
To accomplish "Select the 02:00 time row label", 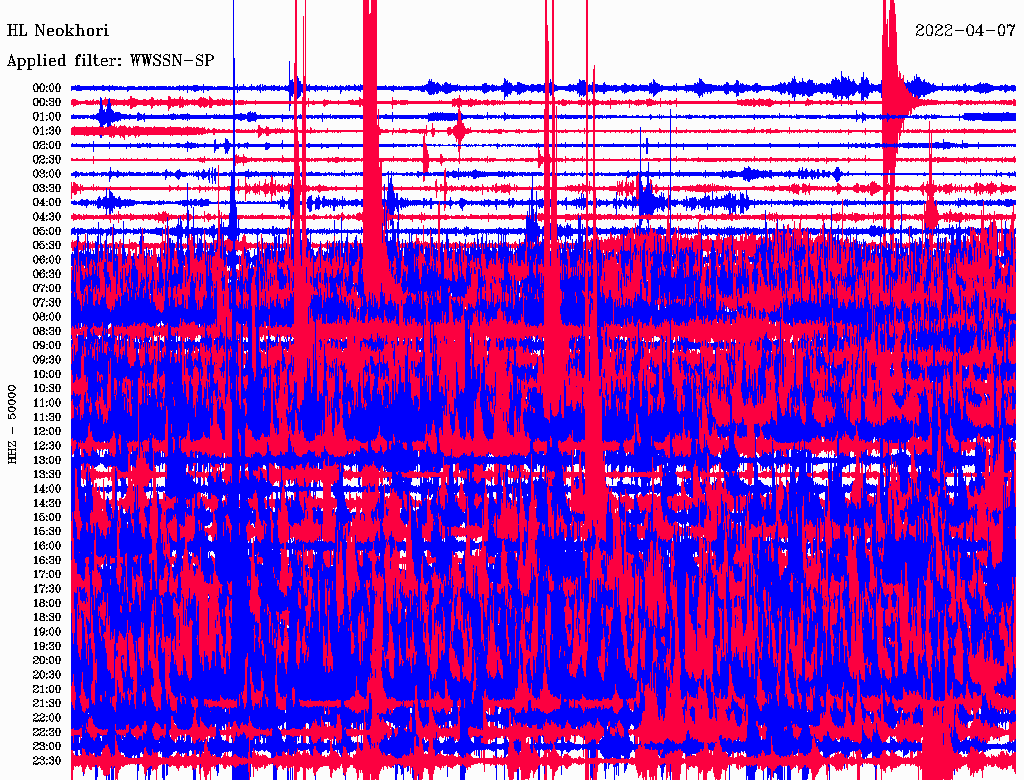I will (x=47, y=145).
